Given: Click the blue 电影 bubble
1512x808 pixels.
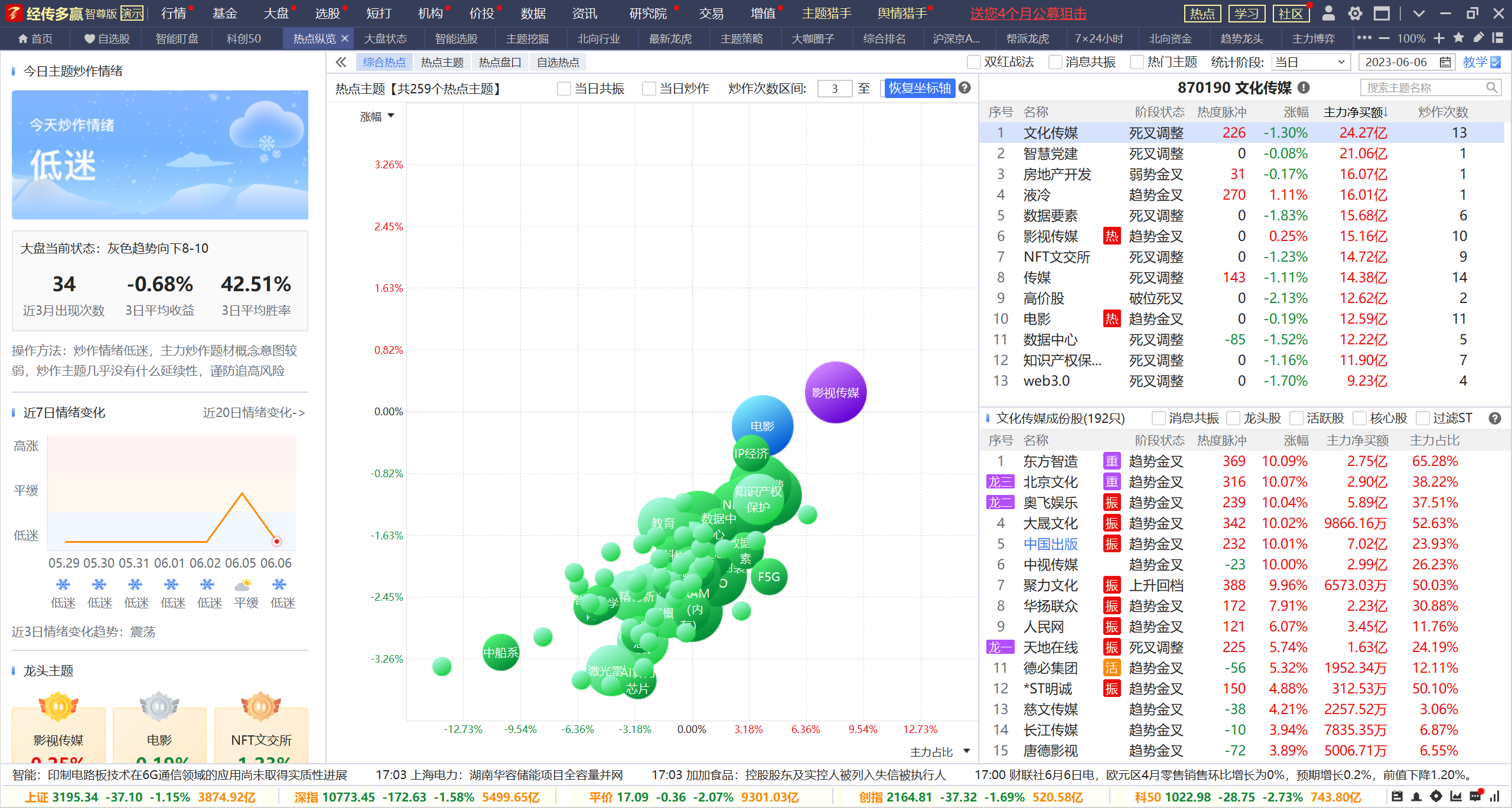Looking at the screenshot, I should (x=762, y=424).
